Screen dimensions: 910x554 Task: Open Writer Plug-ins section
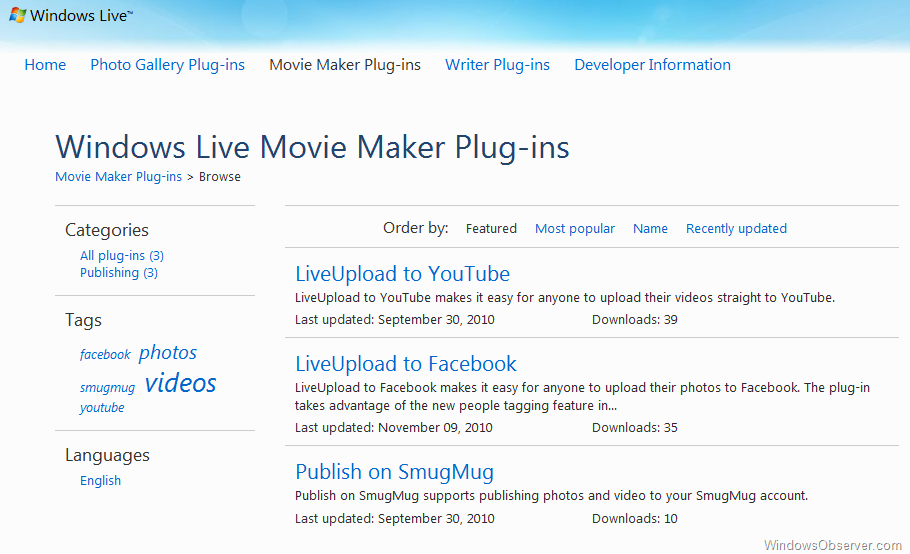(497, 65)
